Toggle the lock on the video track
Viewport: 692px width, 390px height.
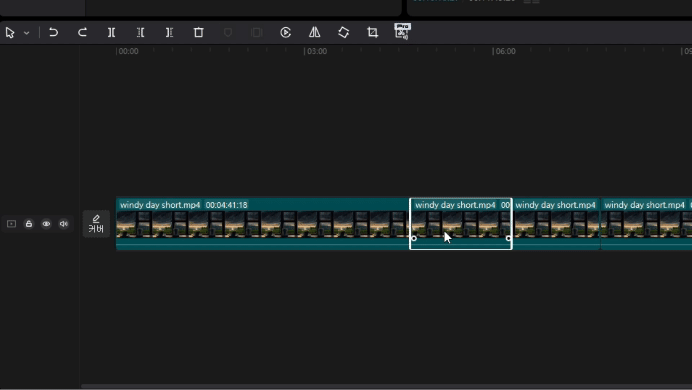(29, 224)
